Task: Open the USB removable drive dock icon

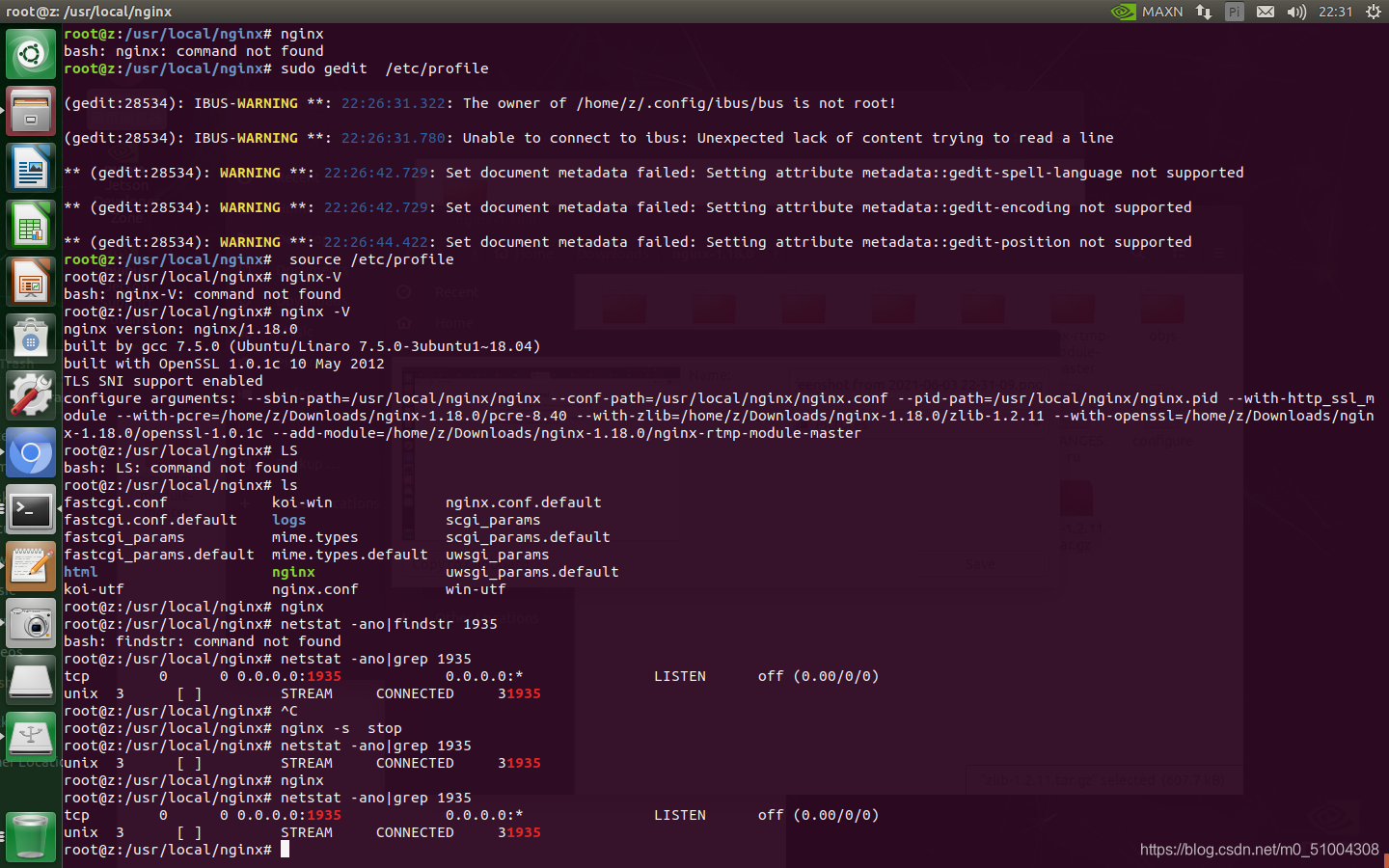Action: point(31,737)
